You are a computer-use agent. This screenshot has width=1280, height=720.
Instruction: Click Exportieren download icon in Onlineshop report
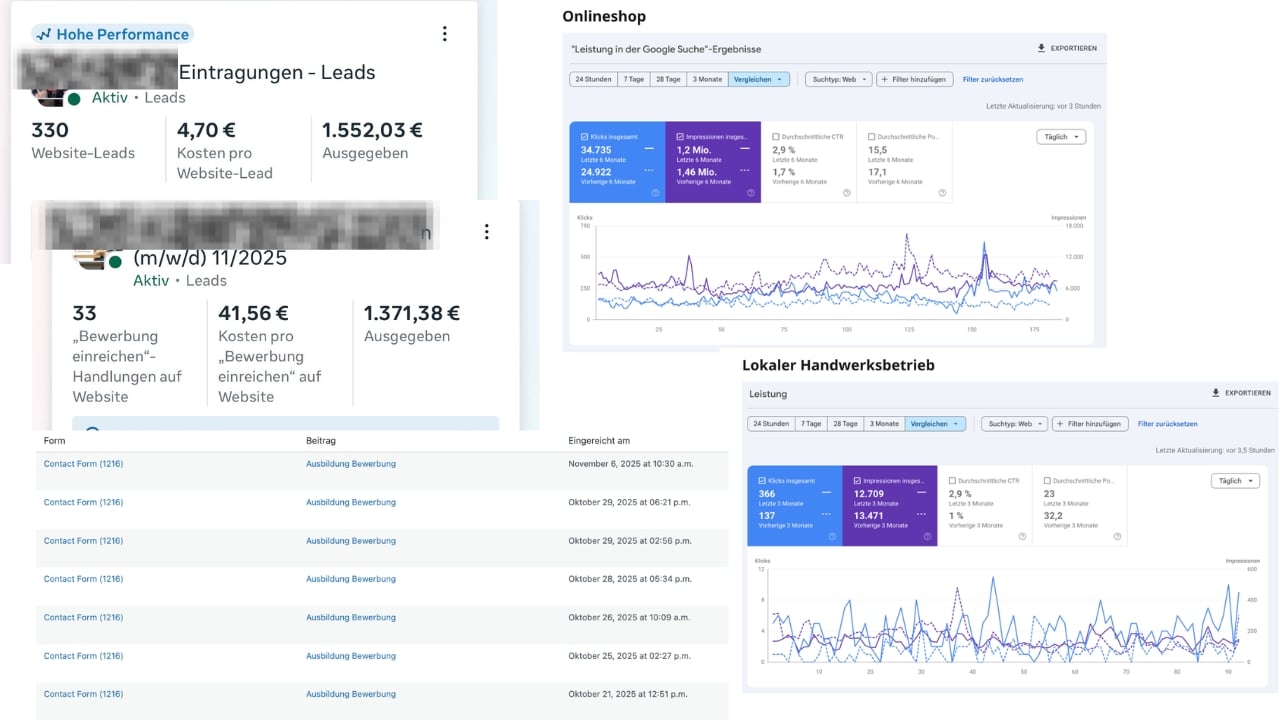(x=1042, y=48)
